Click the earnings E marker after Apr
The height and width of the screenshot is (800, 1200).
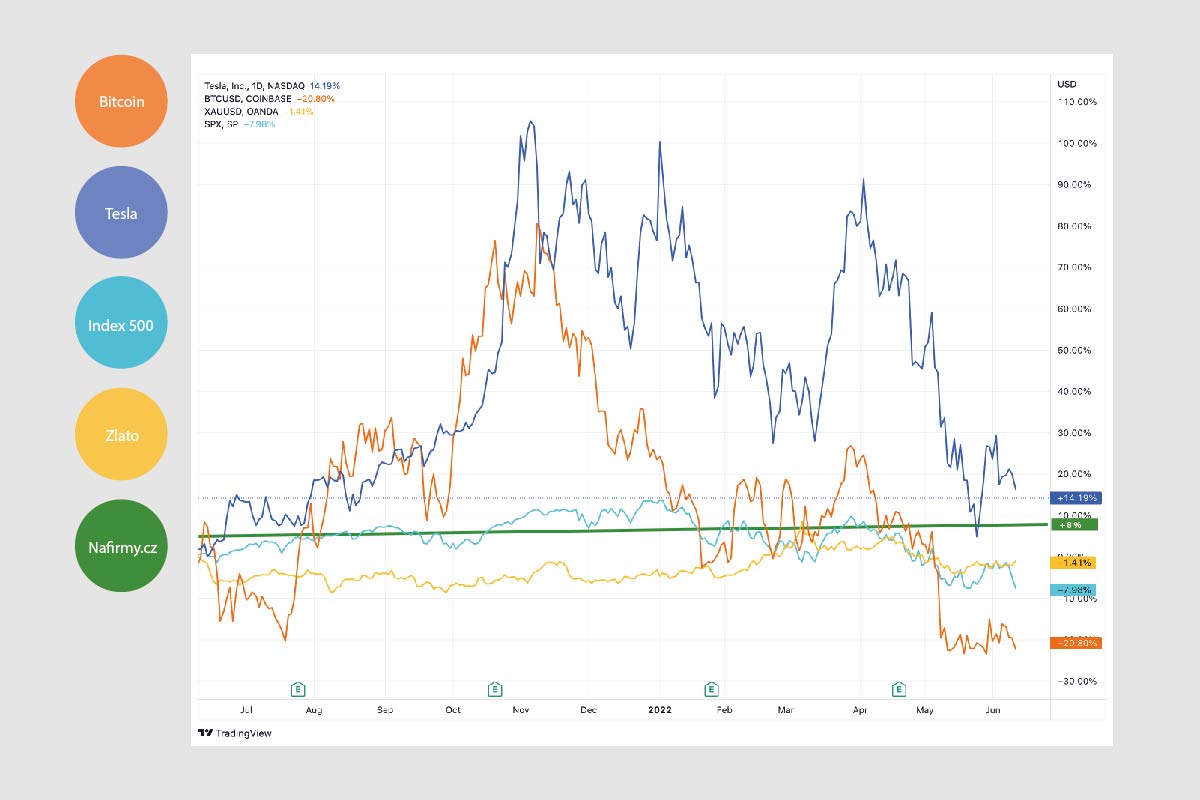tap(899, 688)
